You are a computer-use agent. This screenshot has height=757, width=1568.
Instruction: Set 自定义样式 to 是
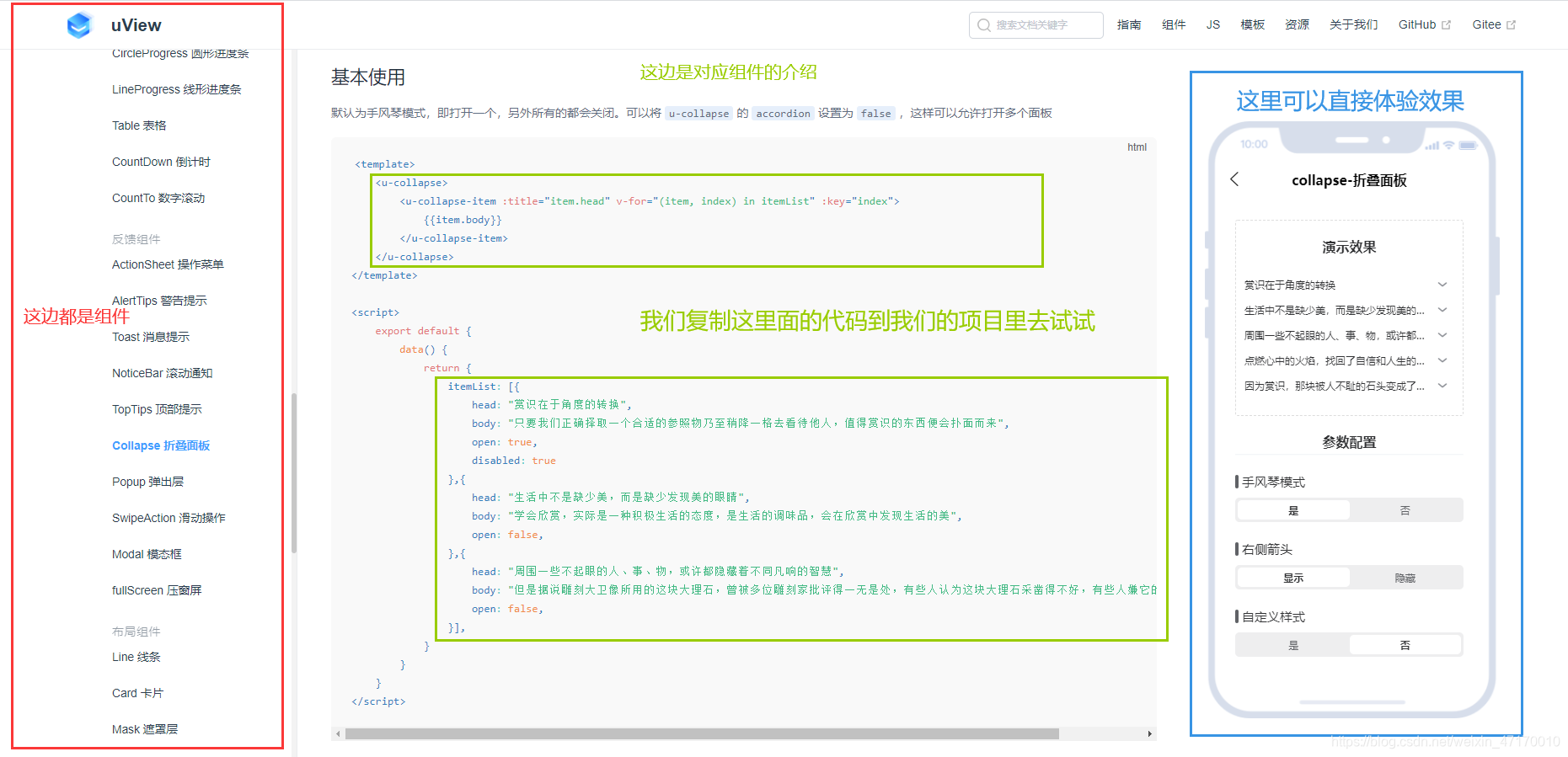(x=1293, y=645)
